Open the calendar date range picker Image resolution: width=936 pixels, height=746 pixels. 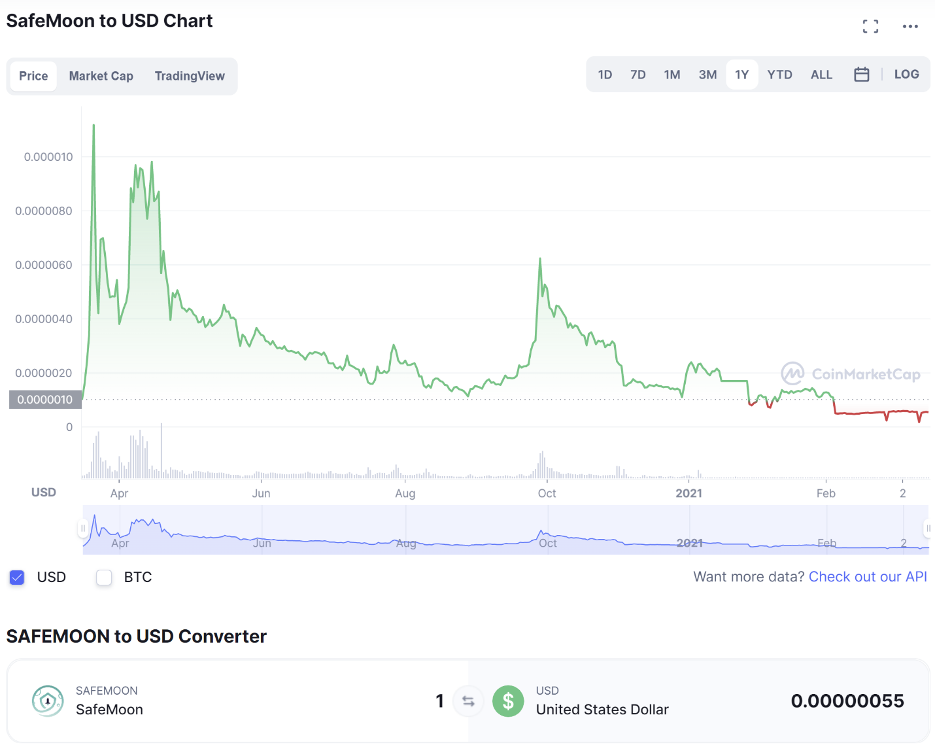coord(862,75)
